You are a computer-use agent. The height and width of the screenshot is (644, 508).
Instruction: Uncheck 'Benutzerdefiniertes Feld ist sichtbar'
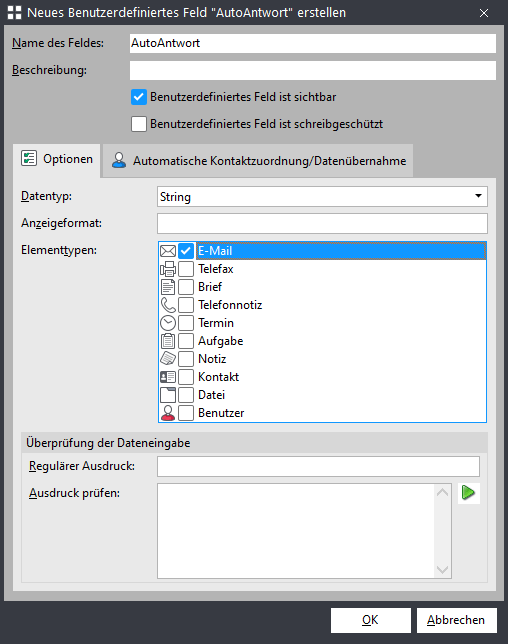139,97
